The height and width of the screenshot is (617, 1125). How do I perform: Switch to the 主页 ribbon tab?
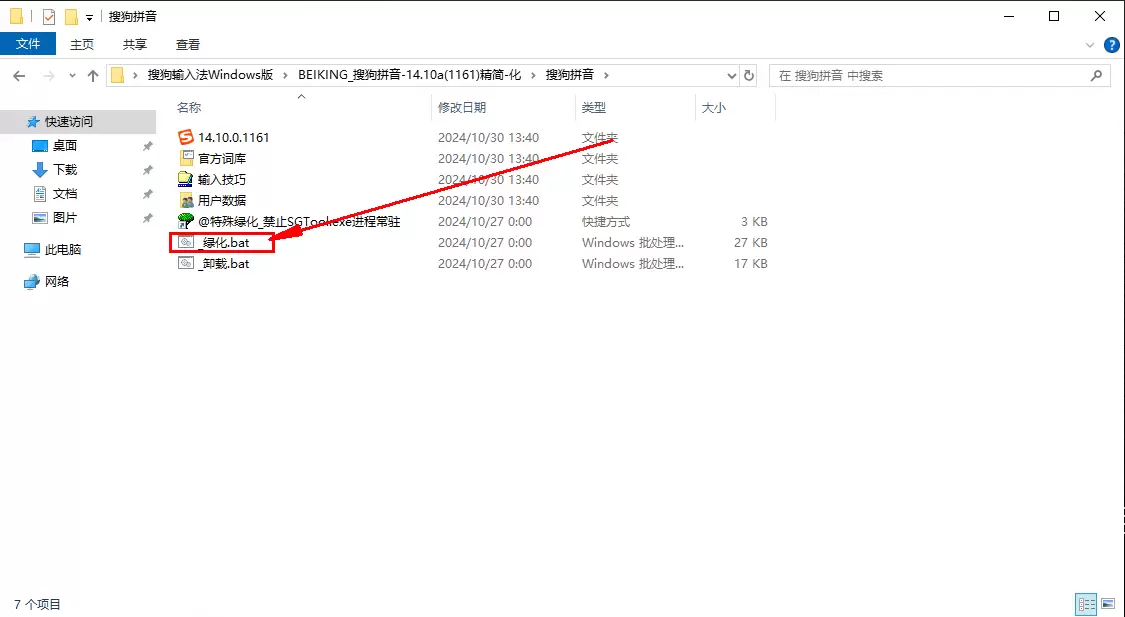tap(82, 44)
